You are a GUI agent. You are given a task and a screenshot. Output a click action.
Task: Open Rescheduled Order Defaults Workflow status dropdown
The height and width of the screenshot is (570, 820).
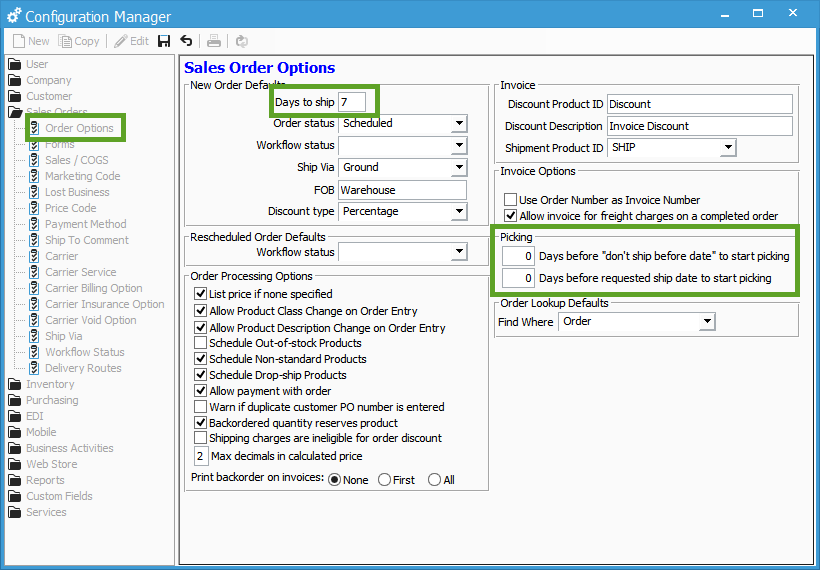point(459,252)
